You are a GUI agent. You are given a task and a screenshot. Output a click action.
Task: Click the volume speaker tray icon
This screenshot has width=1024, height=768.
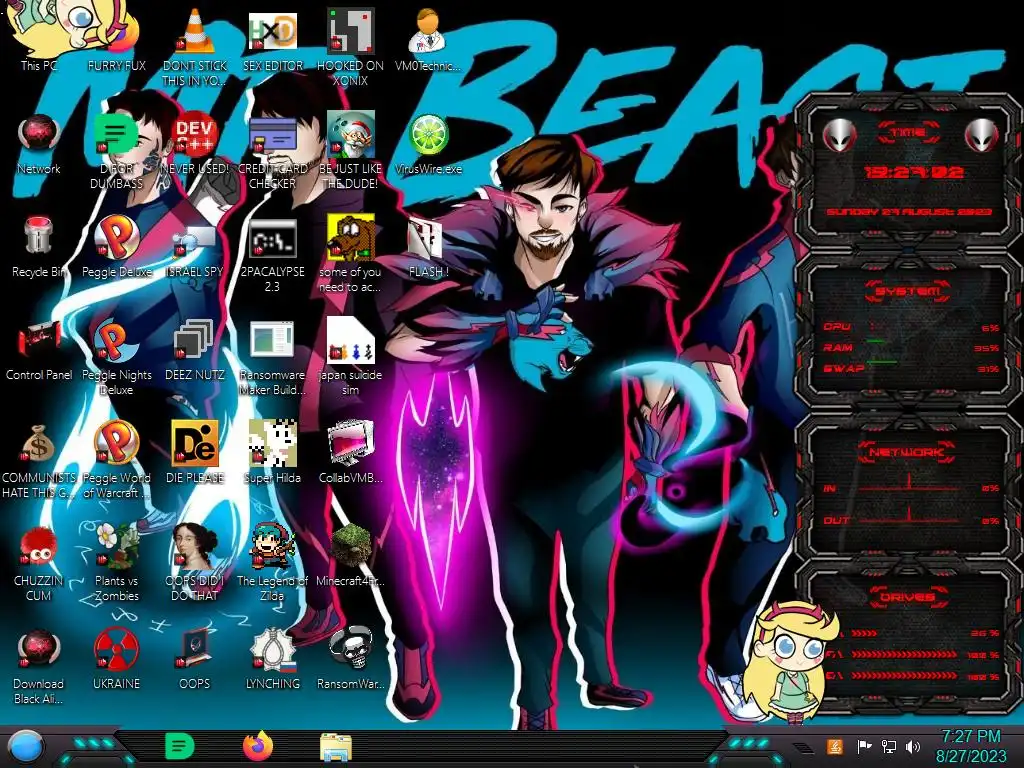click(913, 746)
